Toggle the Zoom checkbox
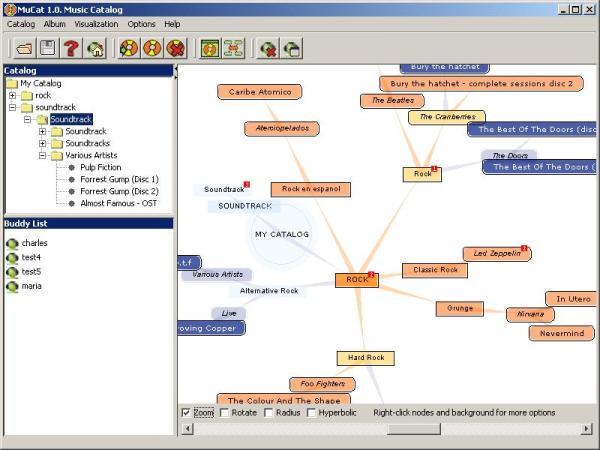Screen dimensions: 600x450 pyautogui.click(x=186, y=412)
